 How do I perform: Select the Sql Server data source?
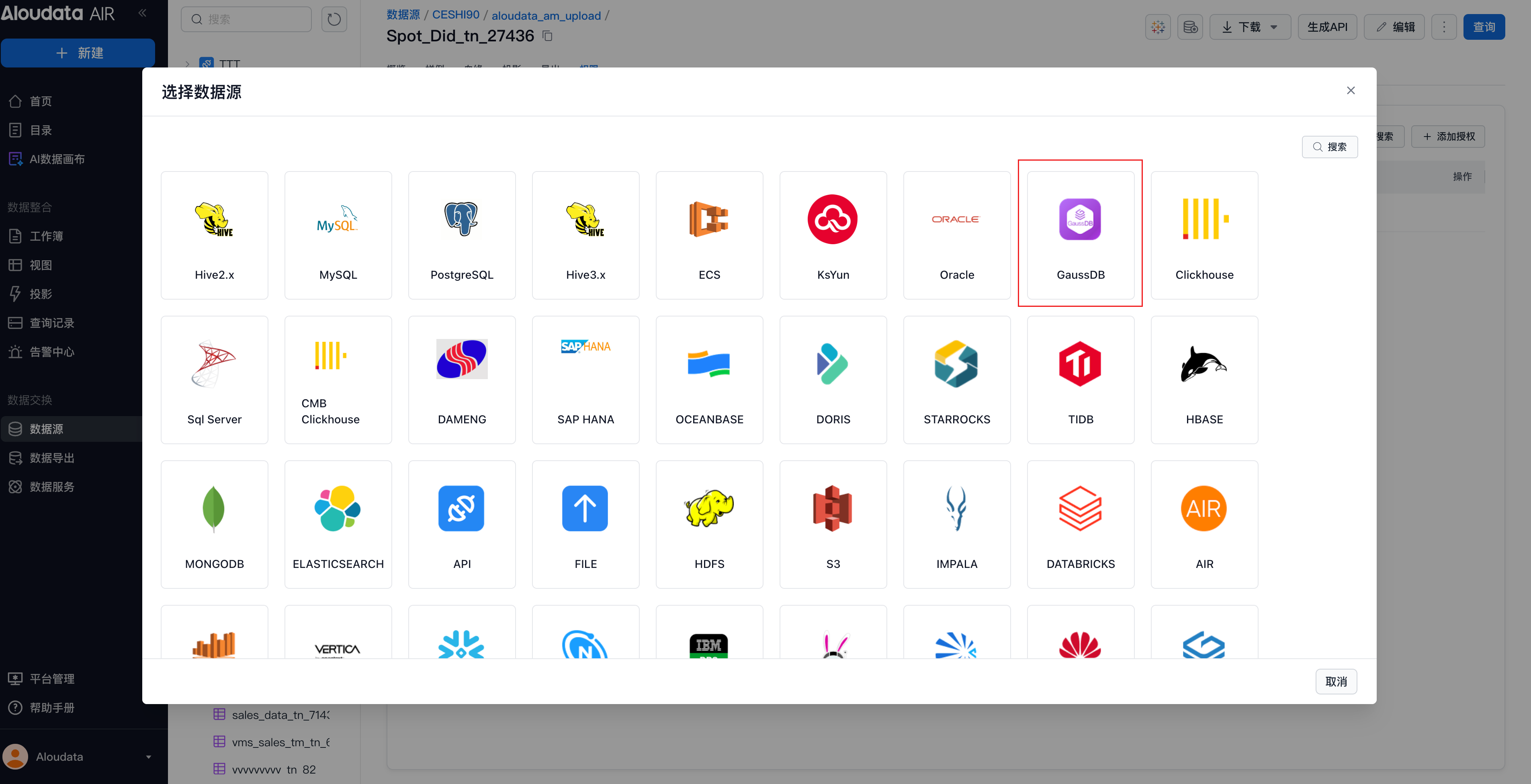[214, 380]
